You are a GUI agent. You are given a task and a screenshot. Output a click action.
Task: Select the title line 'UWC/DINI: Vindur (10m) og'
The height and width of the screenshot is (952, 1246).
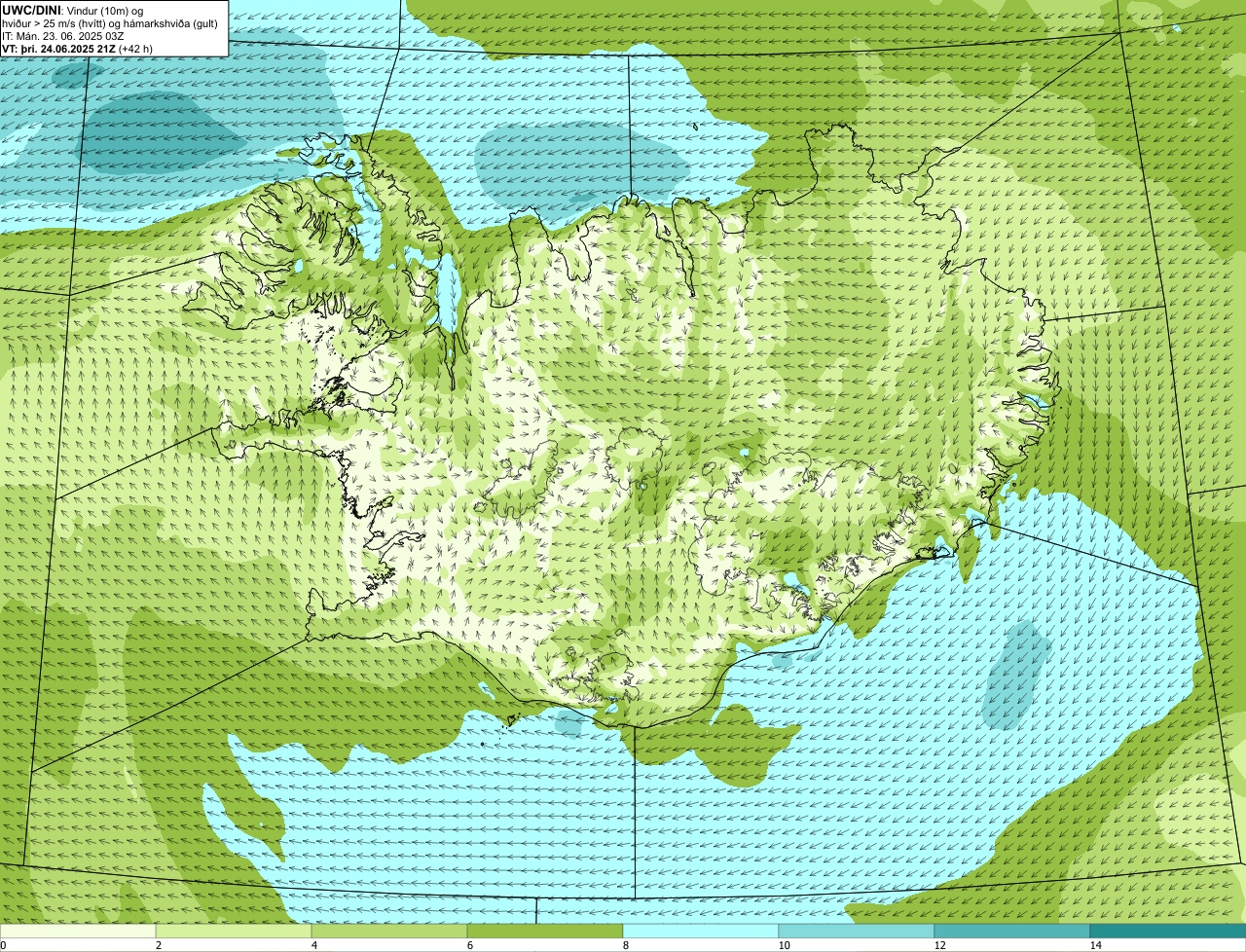[73, 10]
